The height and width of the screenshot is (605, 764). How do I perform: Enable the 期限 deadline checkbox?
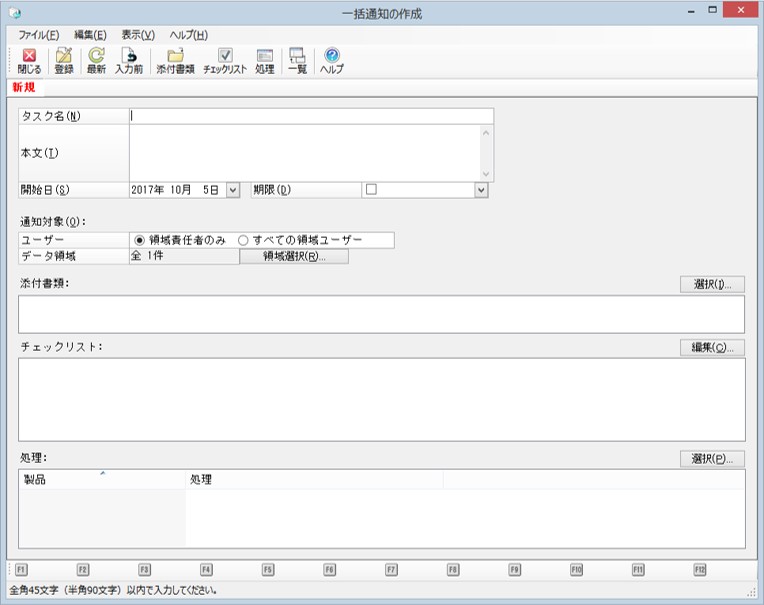371,189
